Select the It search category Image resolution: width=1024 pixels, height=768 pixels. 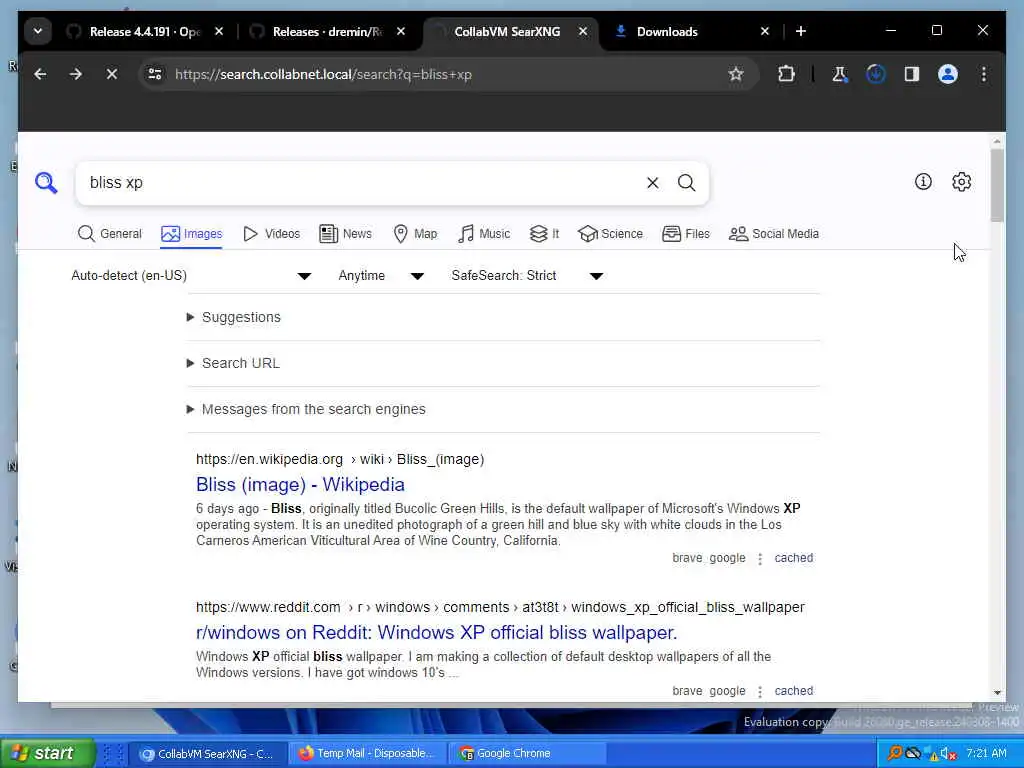click(544, 234)
